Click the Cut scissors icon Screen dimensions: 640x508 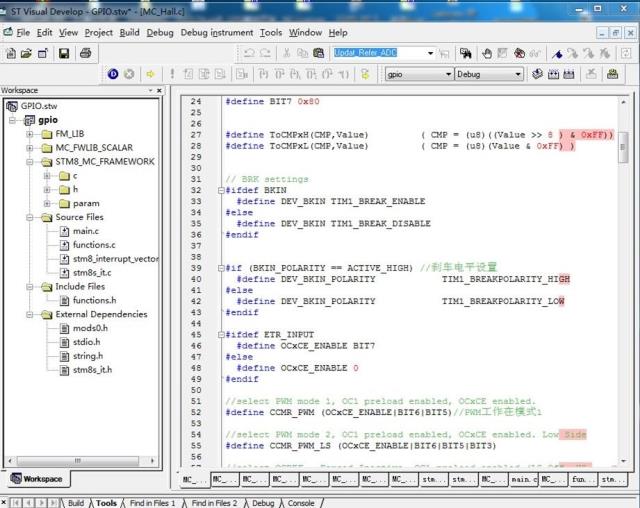coord(287,53)
